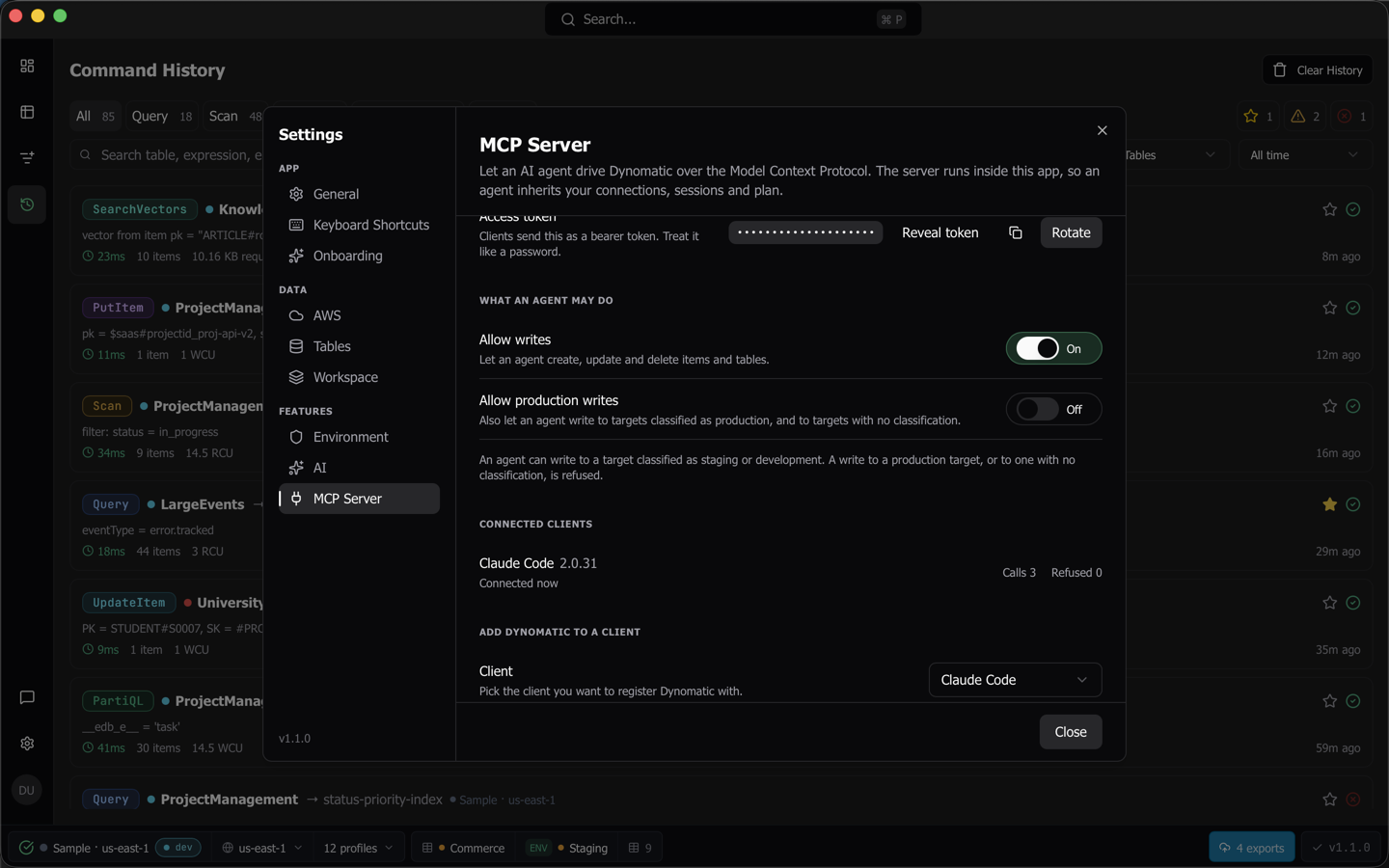This screenshot has width=1389, height=868.
Task: Open the feedback chat icon in left sidebar
Action: tap(27, 697)
